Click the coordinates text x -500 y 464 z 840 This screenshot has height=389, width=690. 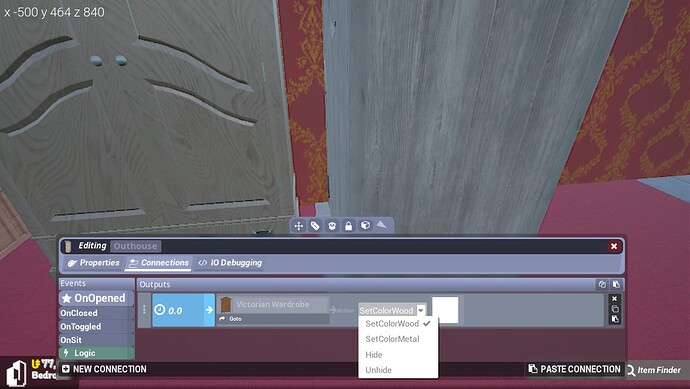tap(55, 12)
